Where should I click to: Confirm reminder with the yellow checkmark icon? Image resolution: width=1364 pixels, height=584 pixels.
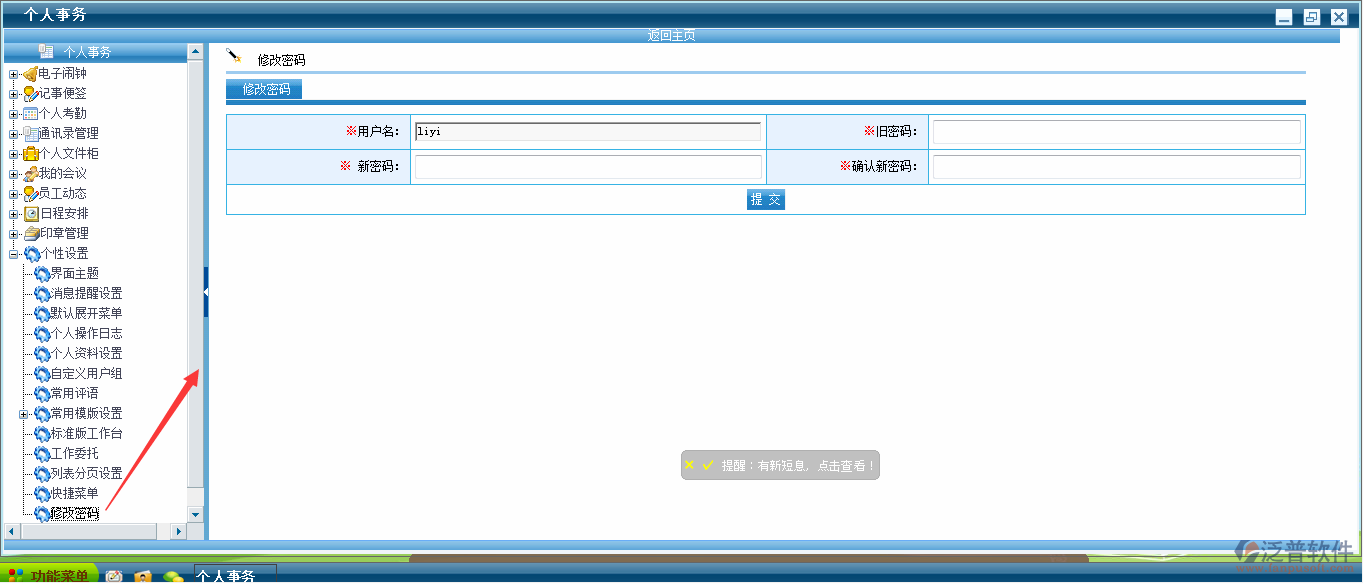(x=708, y=465)
